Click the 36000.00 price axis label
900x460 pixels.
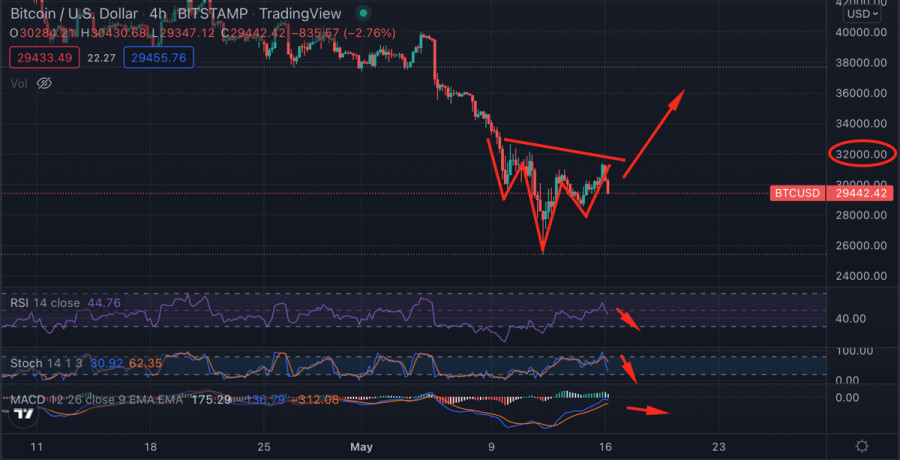859,92
